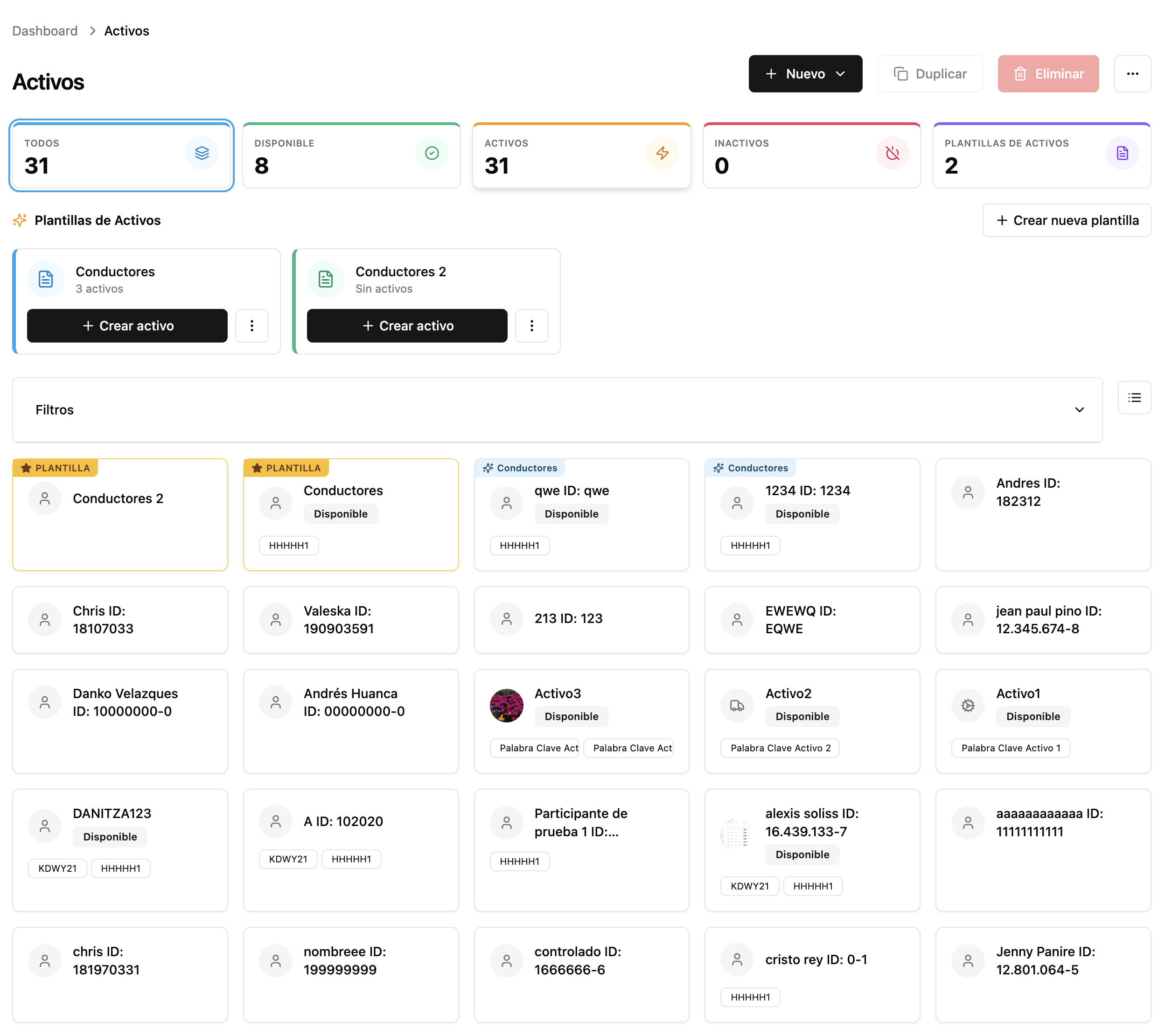Switch to list view layout
1172x1036 pixels.
coord(1134,398)
